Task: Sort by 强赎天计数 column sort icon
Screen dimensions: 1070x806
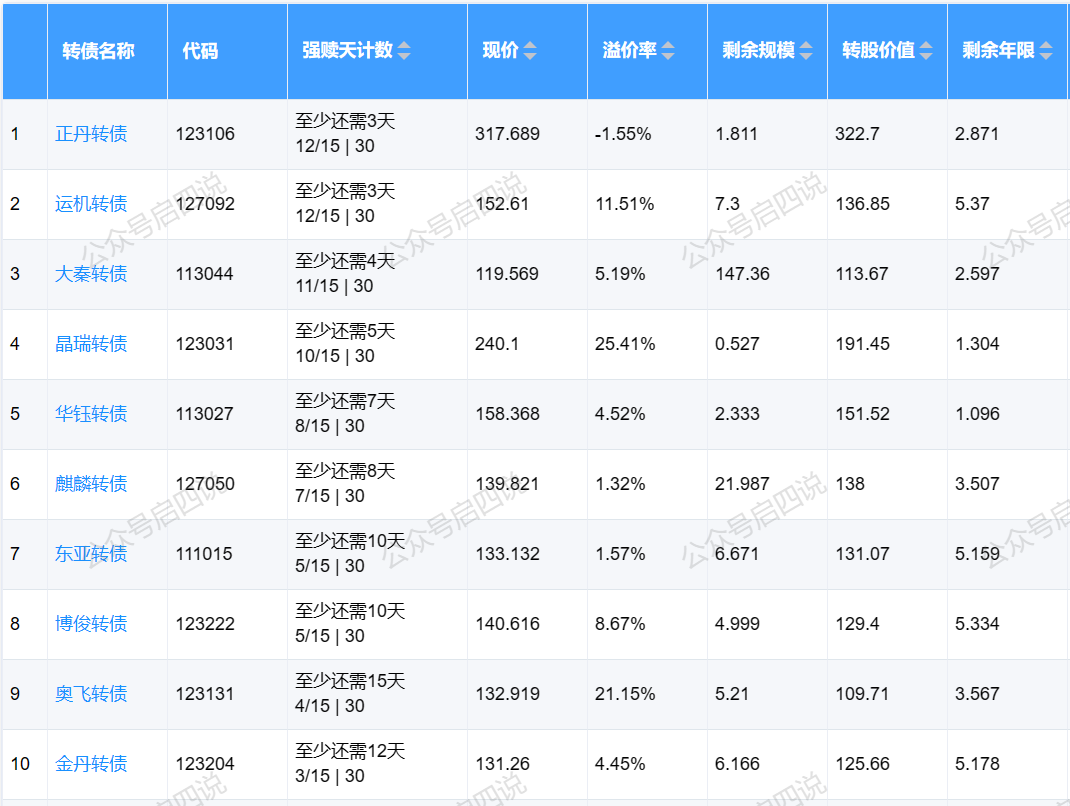Action: click(404, 51)
